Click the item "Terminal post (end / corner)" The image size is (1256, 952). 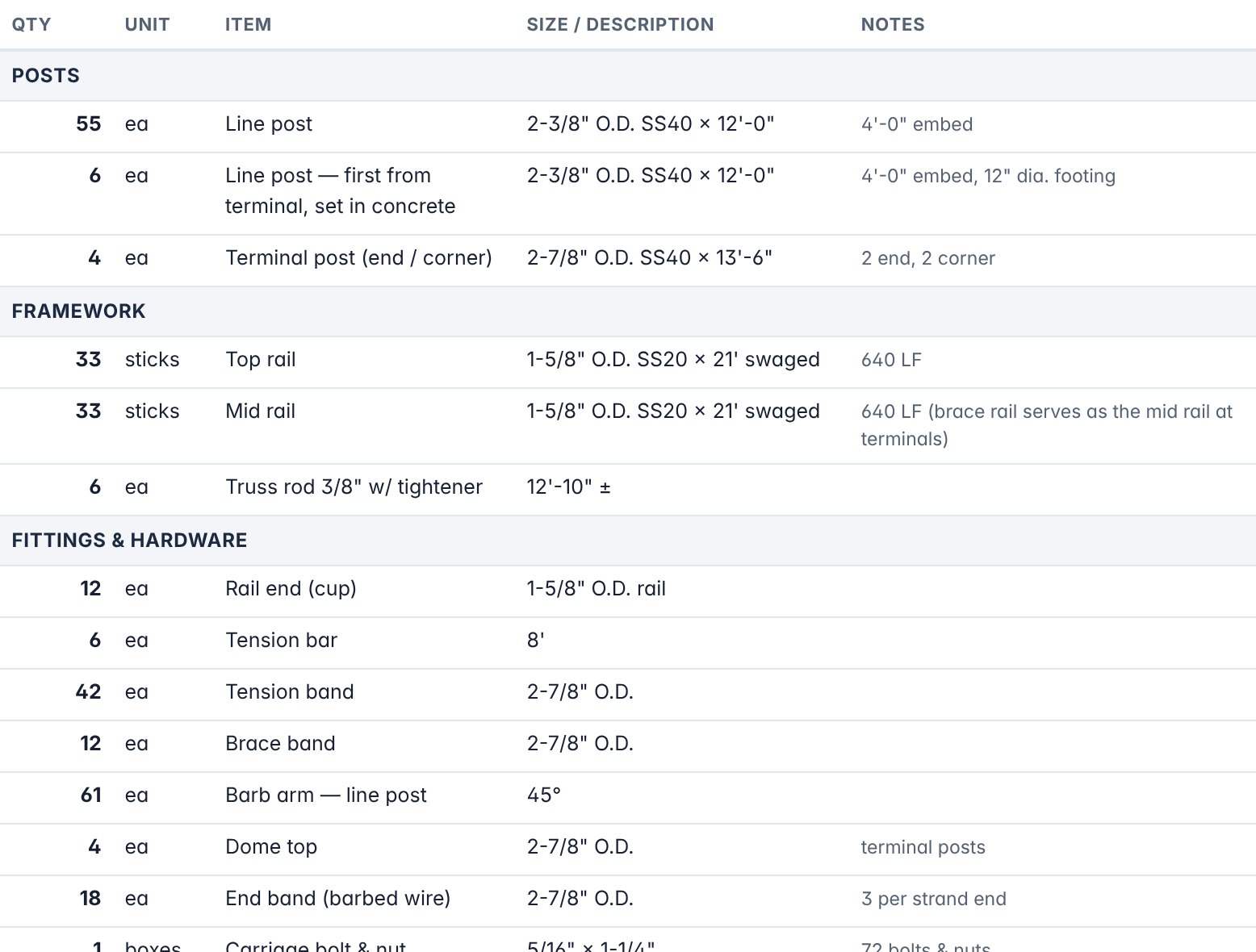[x=358, y=258]
